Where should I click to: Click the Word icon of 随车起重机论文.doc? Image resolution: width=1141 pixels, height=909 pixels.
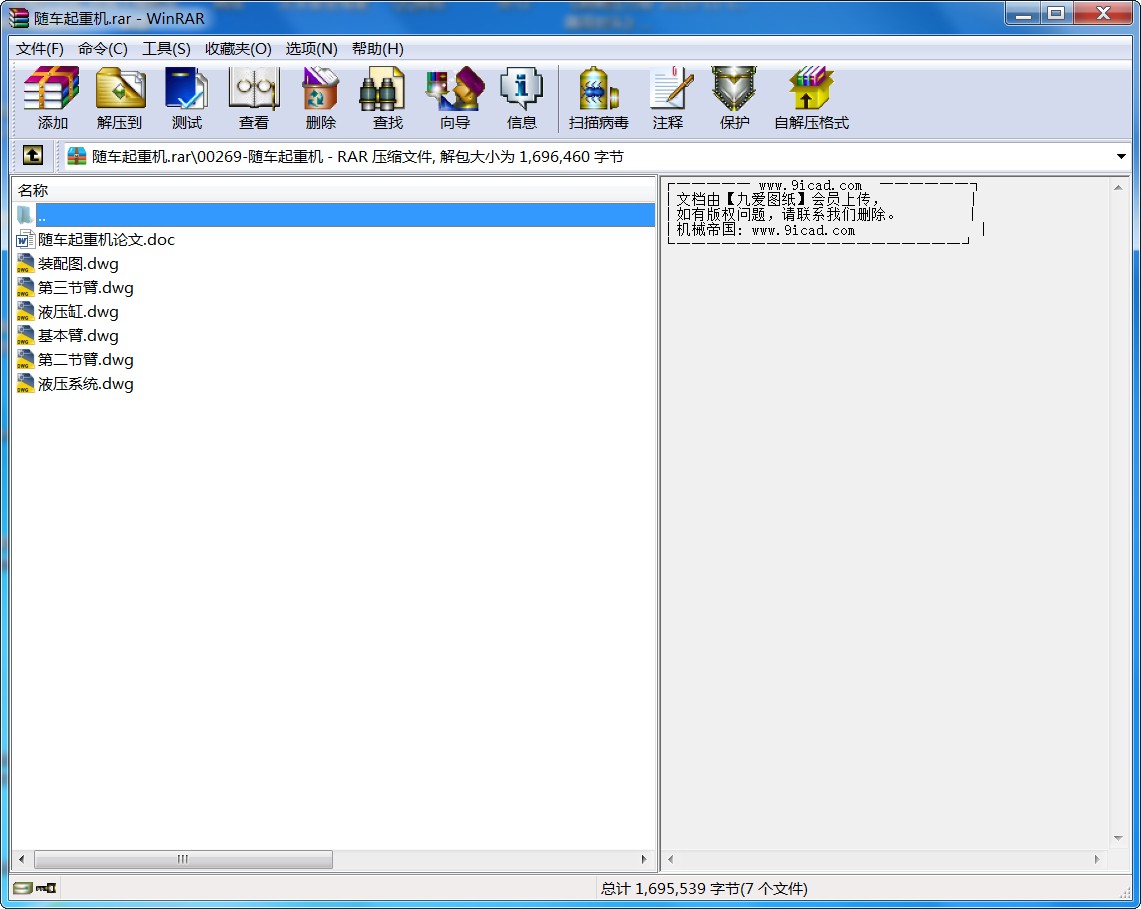[x=25, y=239]
